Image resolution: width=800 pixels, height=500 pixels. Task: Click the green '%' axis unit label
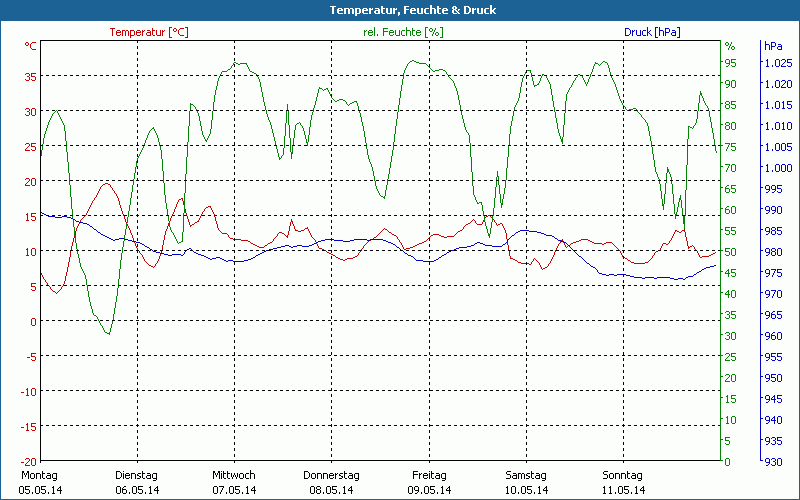[x=730, y=46]
